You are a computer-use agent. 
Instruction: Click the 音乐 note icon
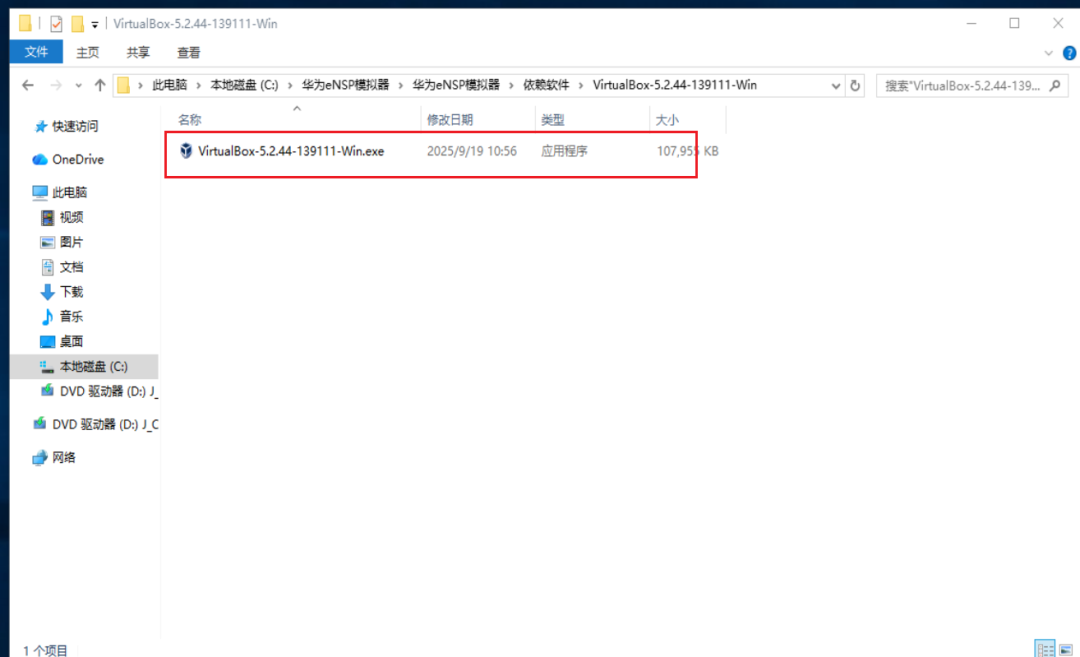point(47,317)
